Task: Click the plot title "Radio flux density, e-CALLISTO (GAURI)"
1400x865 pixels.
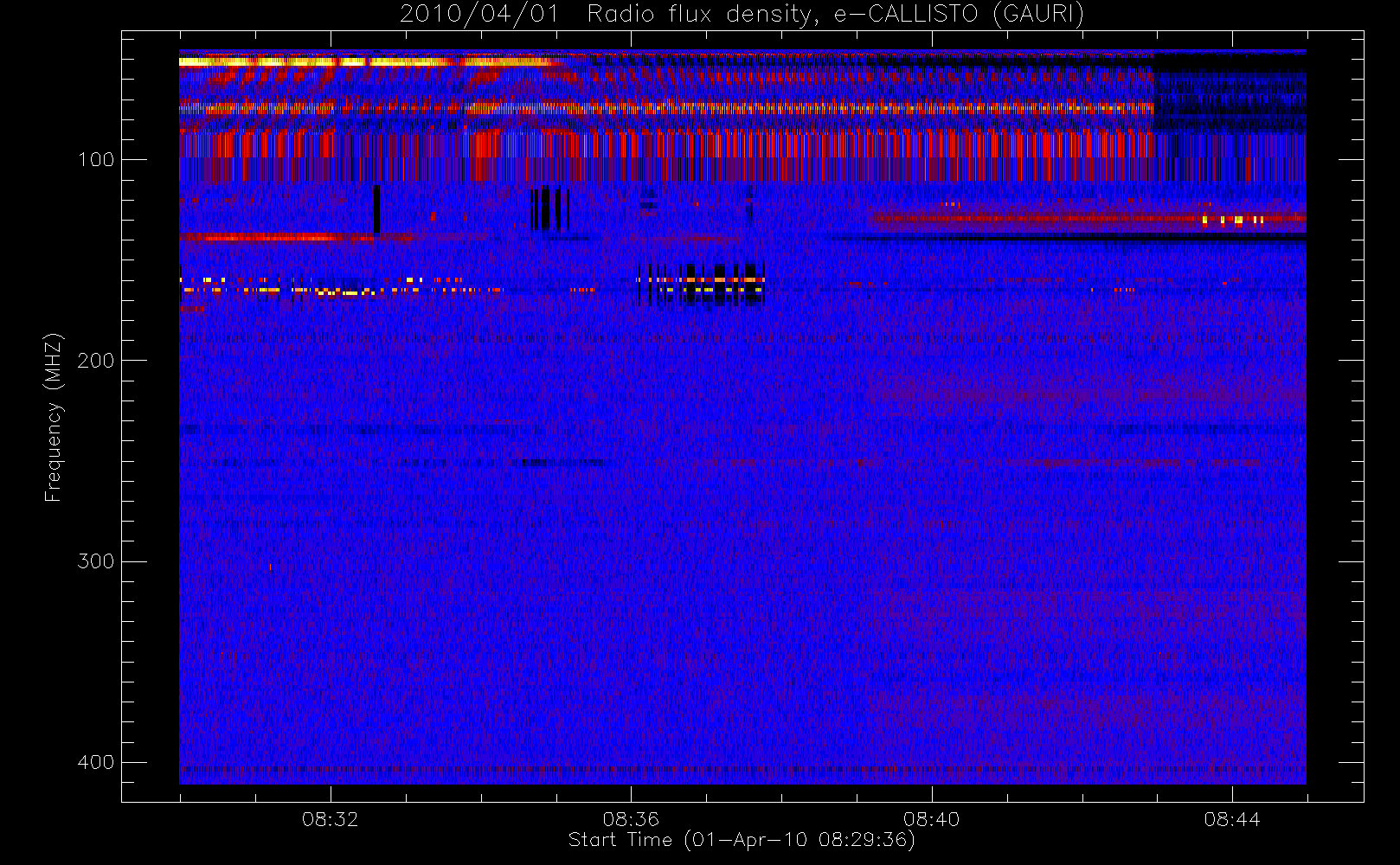Action: pos(835,15)
